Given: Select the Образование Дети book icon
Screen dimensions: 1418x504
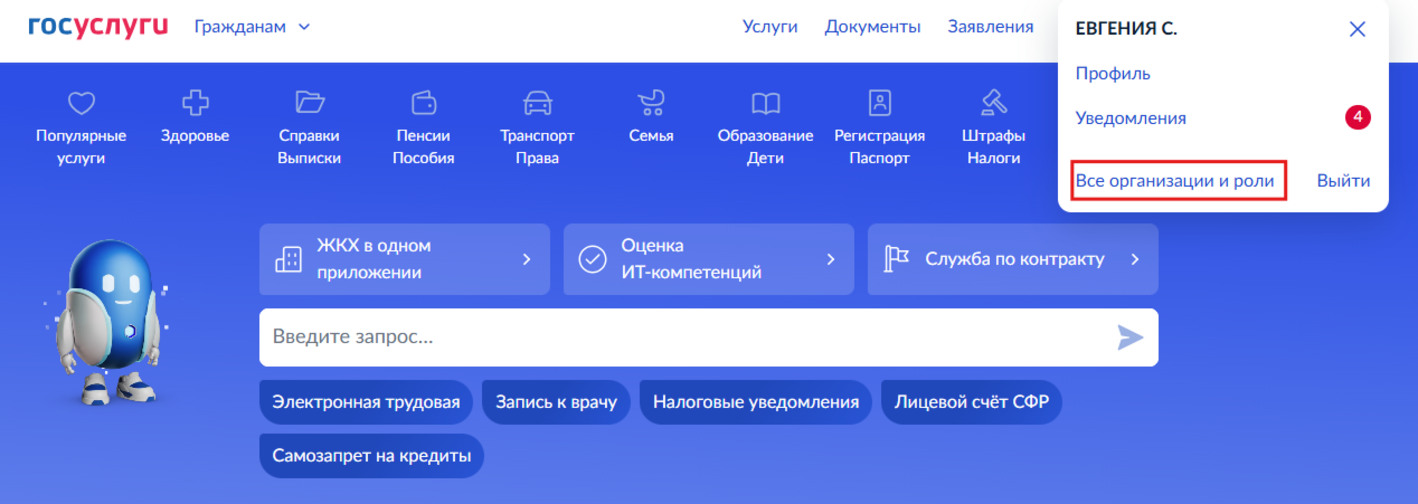Looking at the screenshot, I should point(765,102).
